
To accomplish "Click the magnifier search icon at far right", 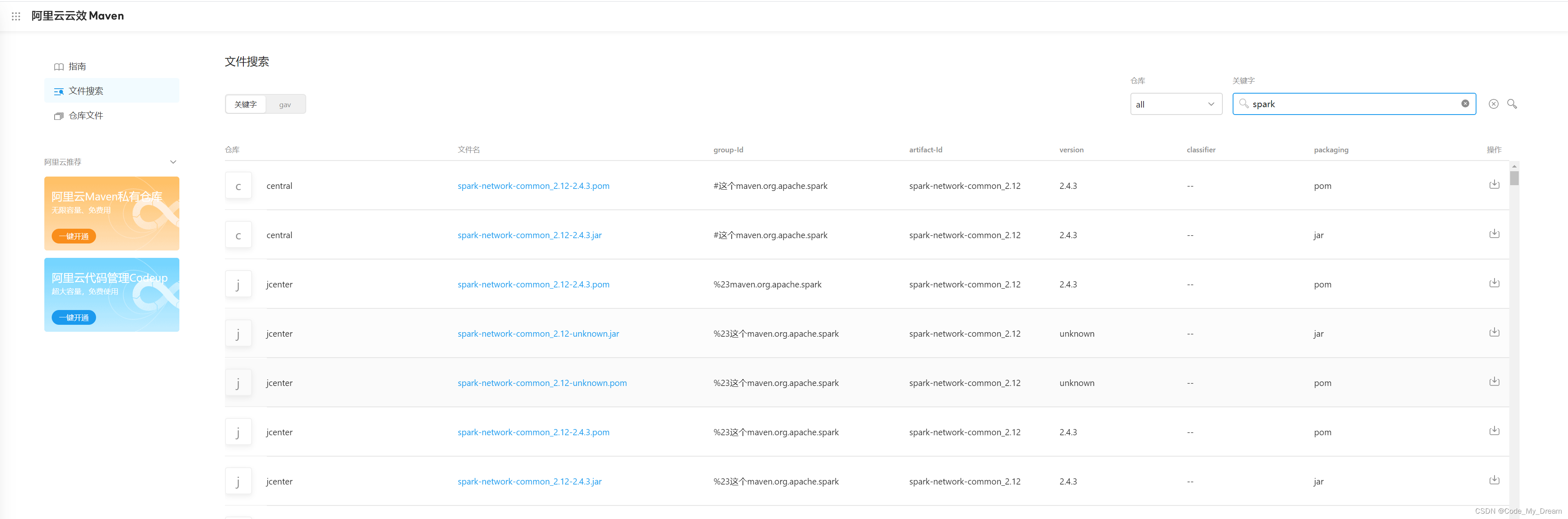I will click(x=1512, y=104).
